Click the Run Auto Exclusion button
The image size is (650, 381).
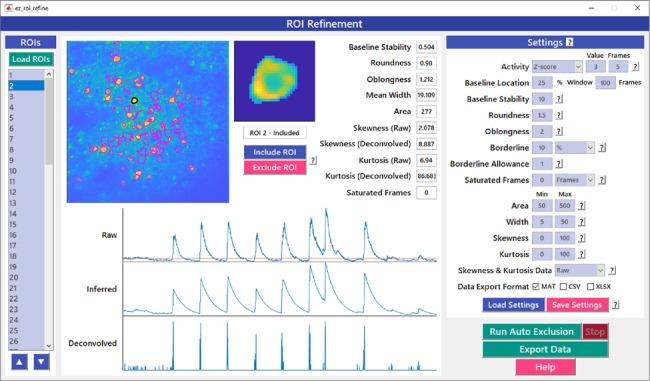pos(532,332)
